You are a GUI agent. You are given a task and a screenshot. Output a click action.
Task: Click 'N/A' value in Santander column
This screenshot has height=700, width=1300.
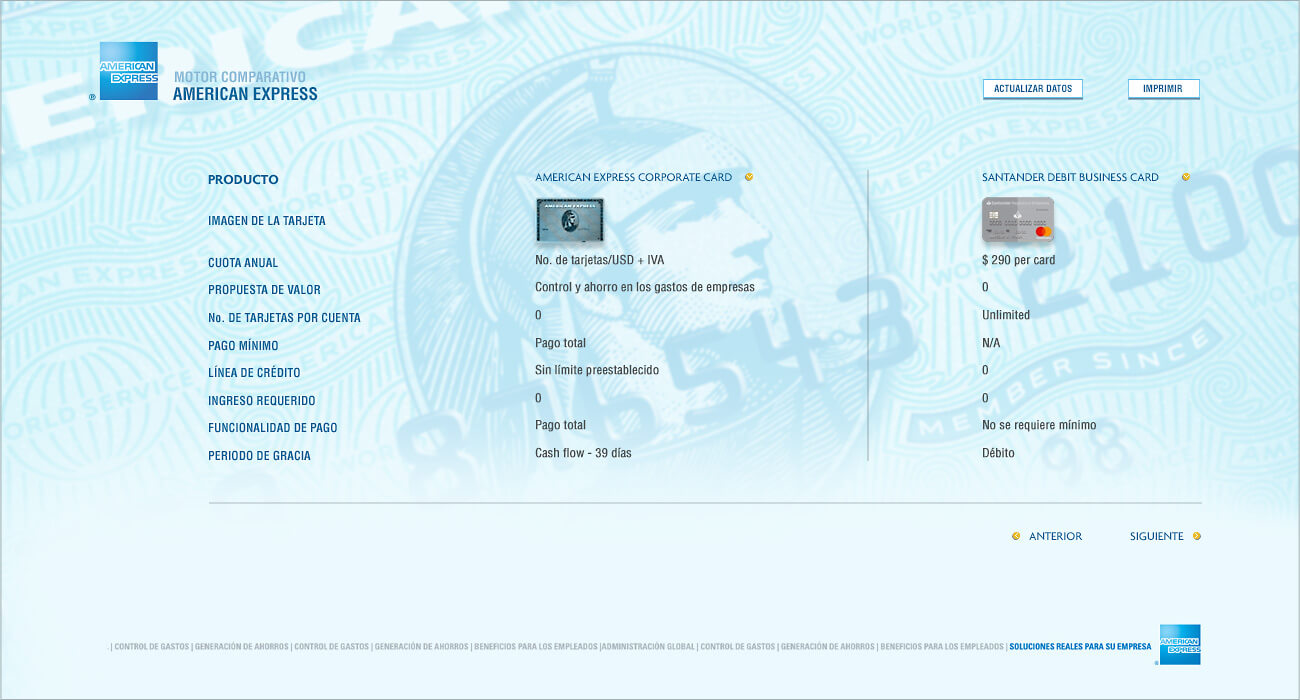pos(991,343)
